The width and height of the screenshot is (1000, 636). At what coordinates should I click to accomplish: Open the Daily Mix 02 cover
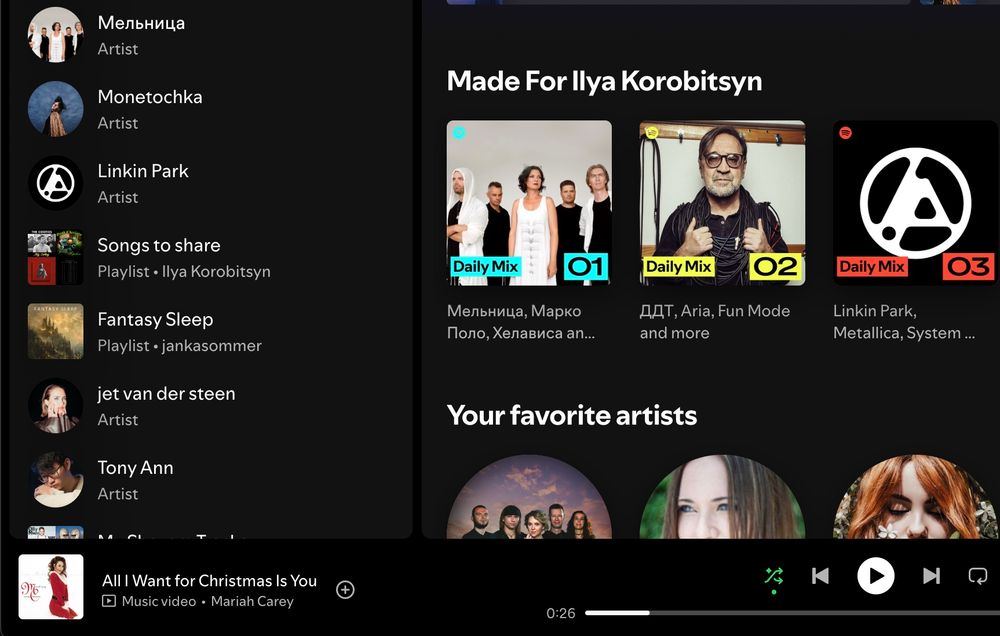[722, 203]
